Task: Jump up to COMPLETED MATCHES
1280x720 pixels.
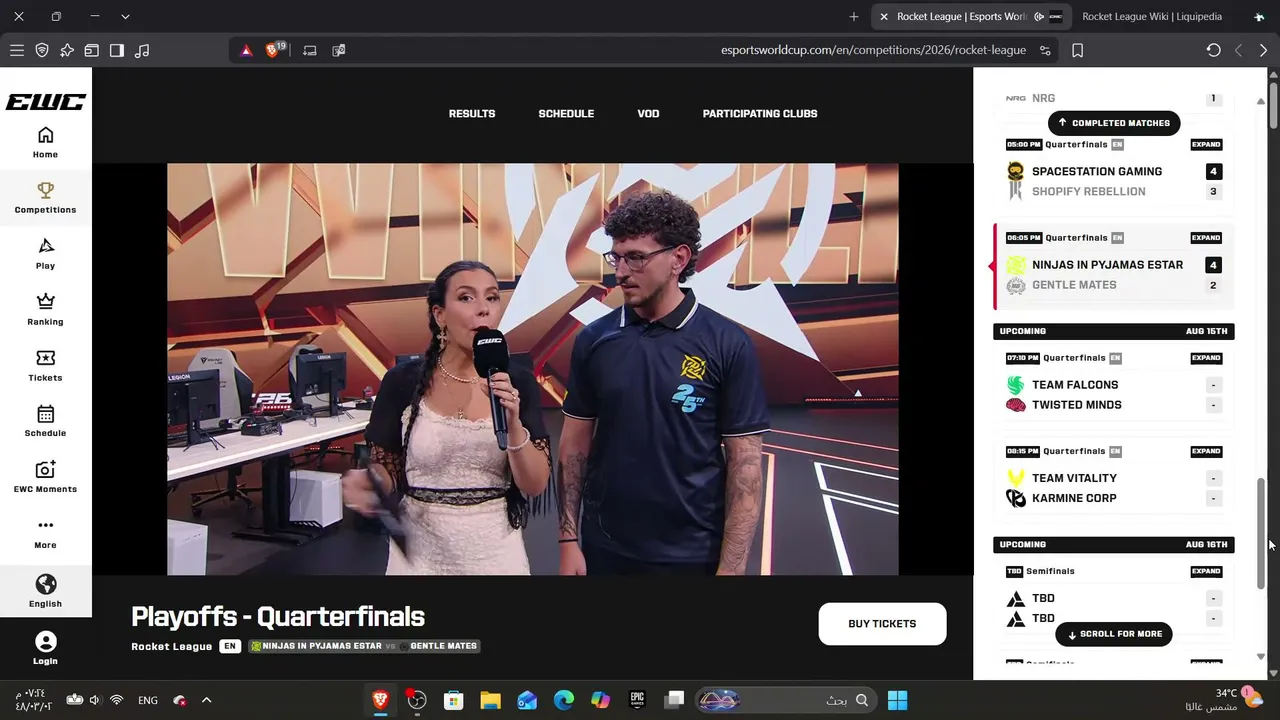Action: click(1114, 123)
